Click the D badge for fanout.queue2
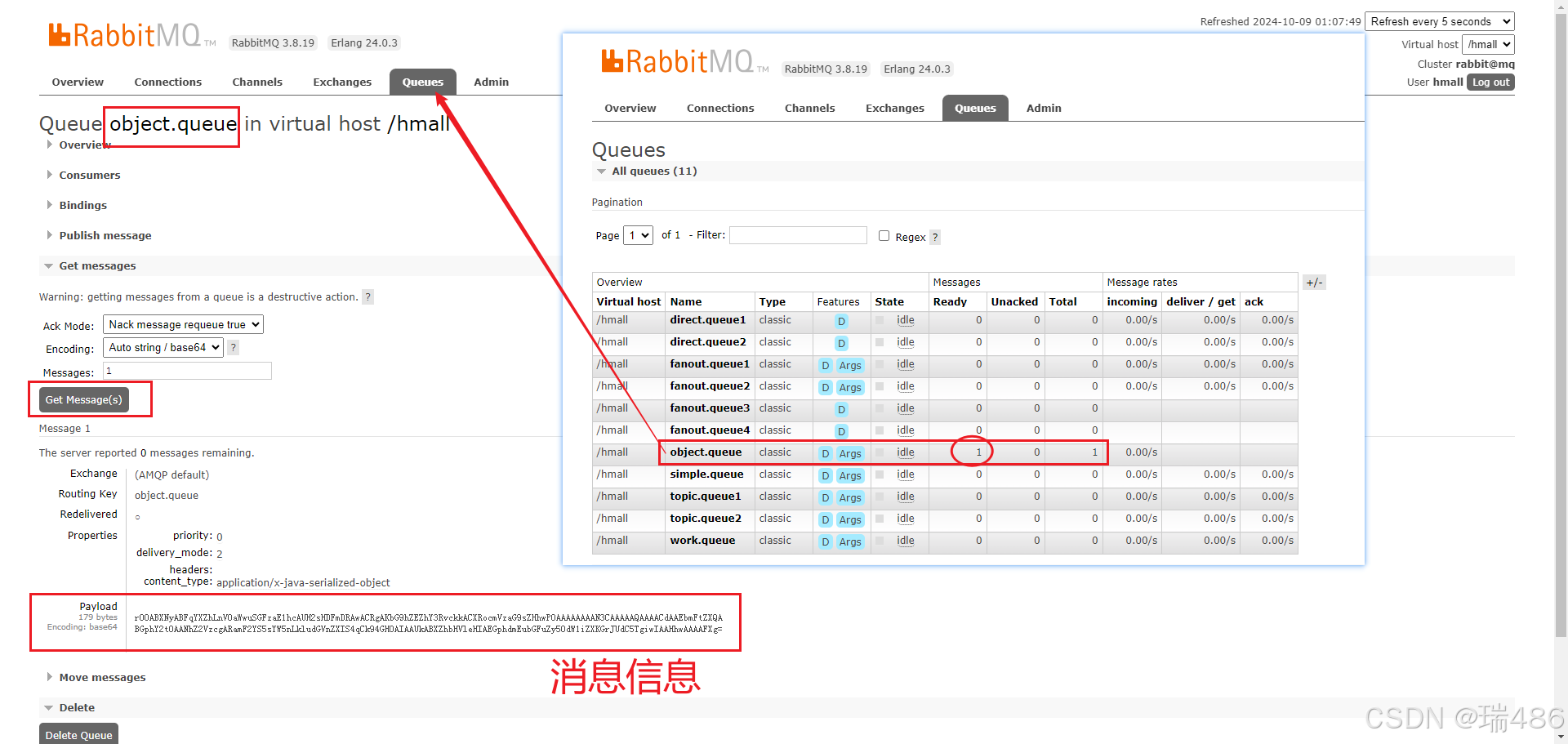This screenshot has height=744, width=1568. pos(826,388)
